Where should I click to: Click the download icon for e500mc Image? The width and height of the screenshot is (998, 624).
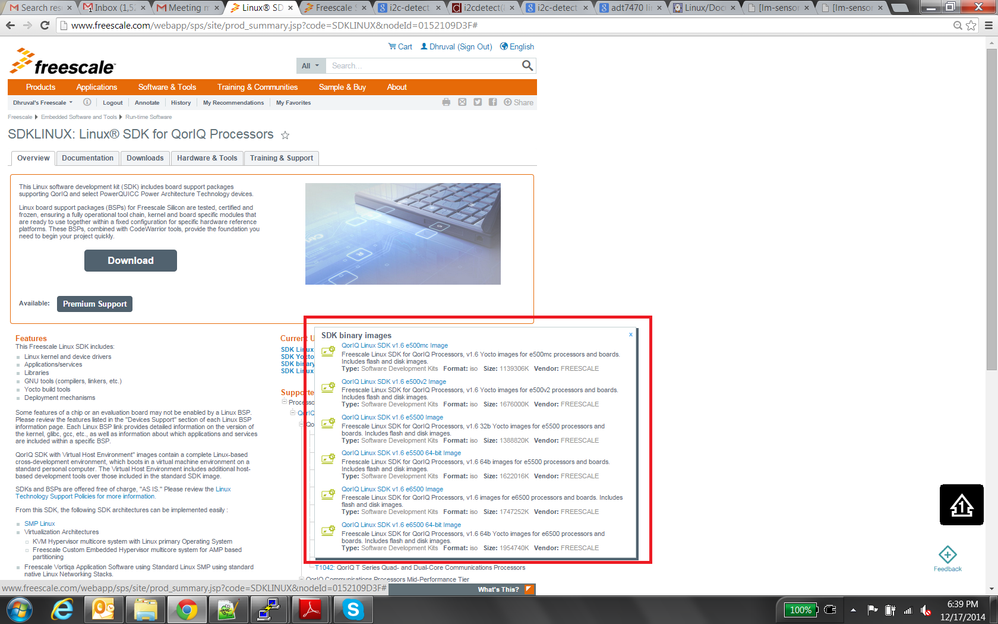tap(328, 351)
